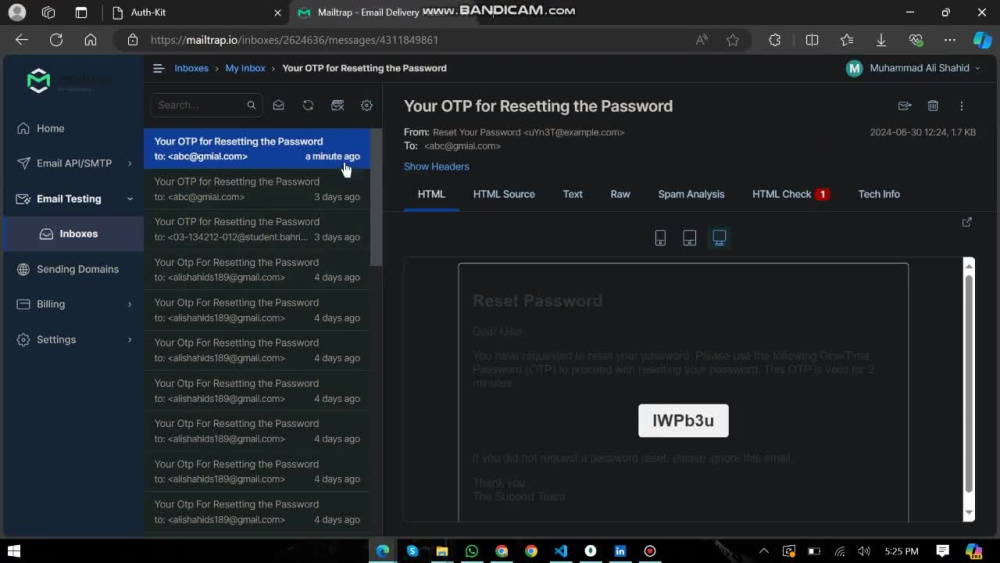The width and height of the screenshot is (1000, 563).
Task: Open Windows Start menu
Action: click(13, 551)
